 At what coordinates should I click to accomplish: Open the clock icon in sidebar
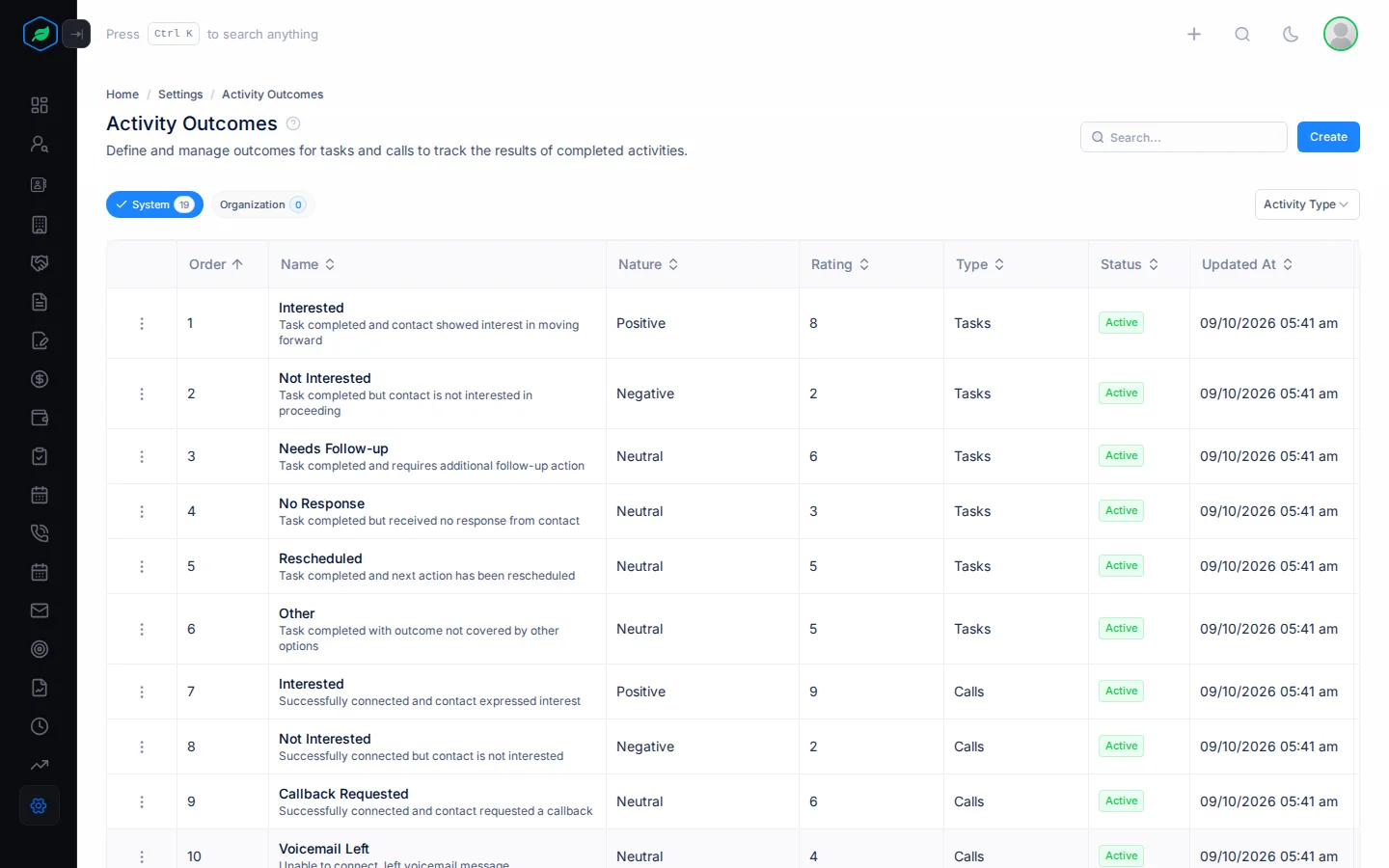click(x=40, y=726)
